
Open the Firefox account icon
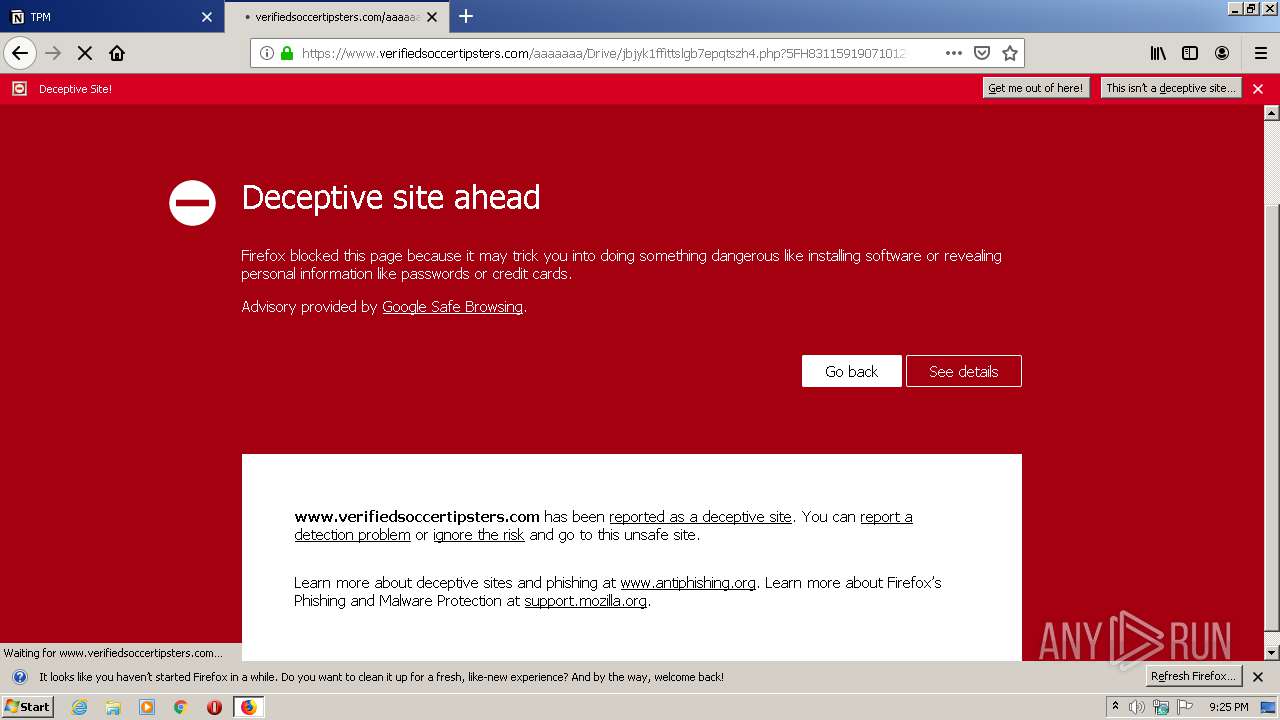tap(1222, 53)
